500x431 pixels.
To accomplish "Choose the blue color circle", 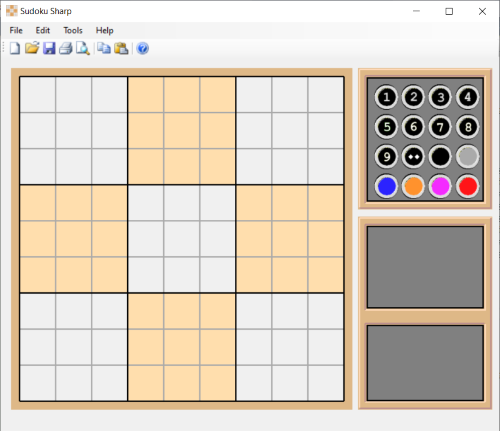I will 386,186.
